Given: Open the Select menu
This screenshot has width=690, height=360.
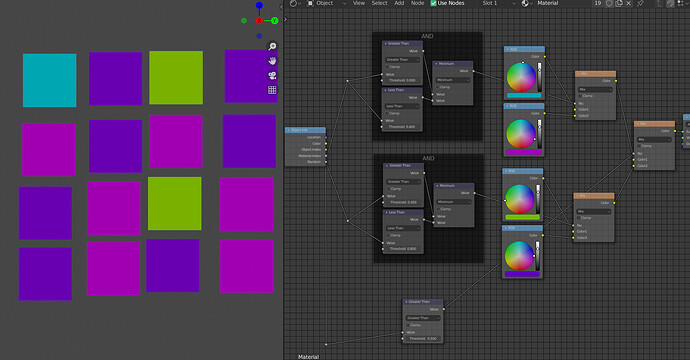Looking at the screenshot, I should pos(379,3).
